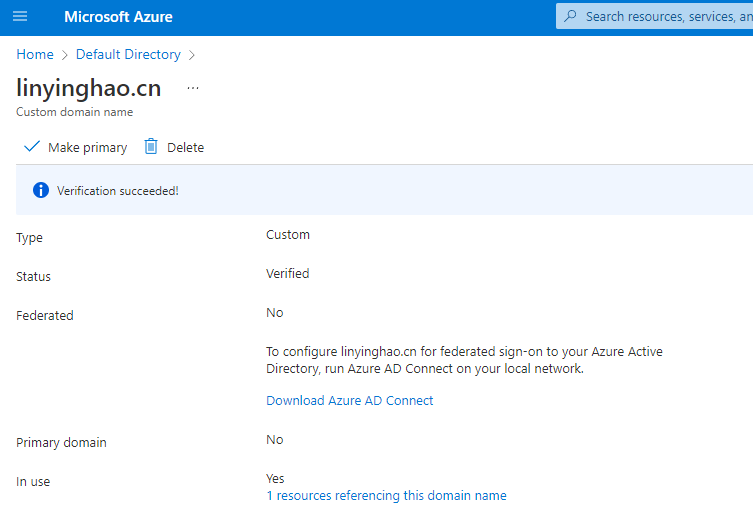The width and height of the screenshot is (753, 527).
Task: Click the linyinghao.cn page title
Action: pos(89,87)
